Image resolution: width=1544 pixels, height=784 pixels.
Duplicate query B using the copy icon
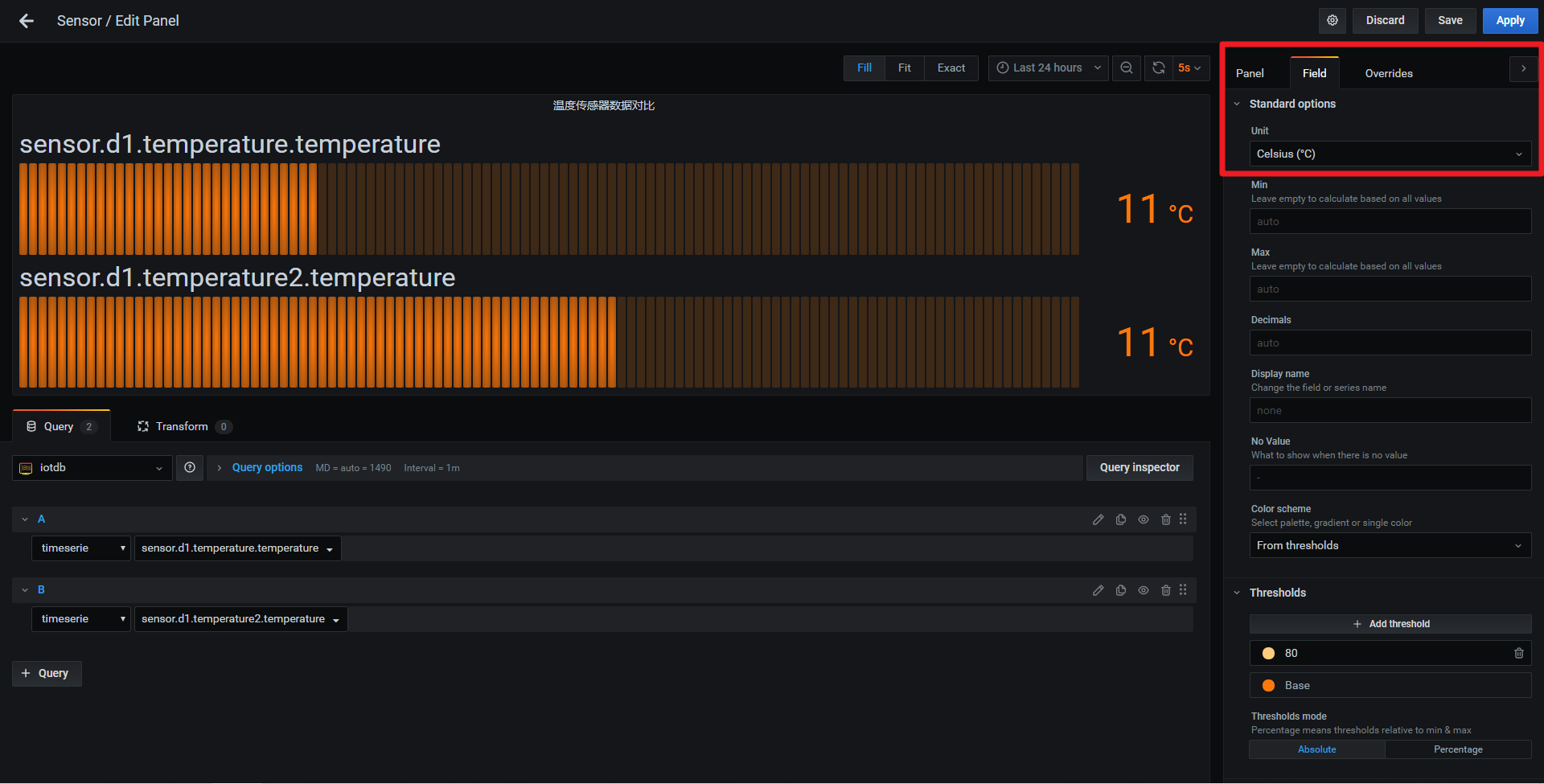point(1121,589)
